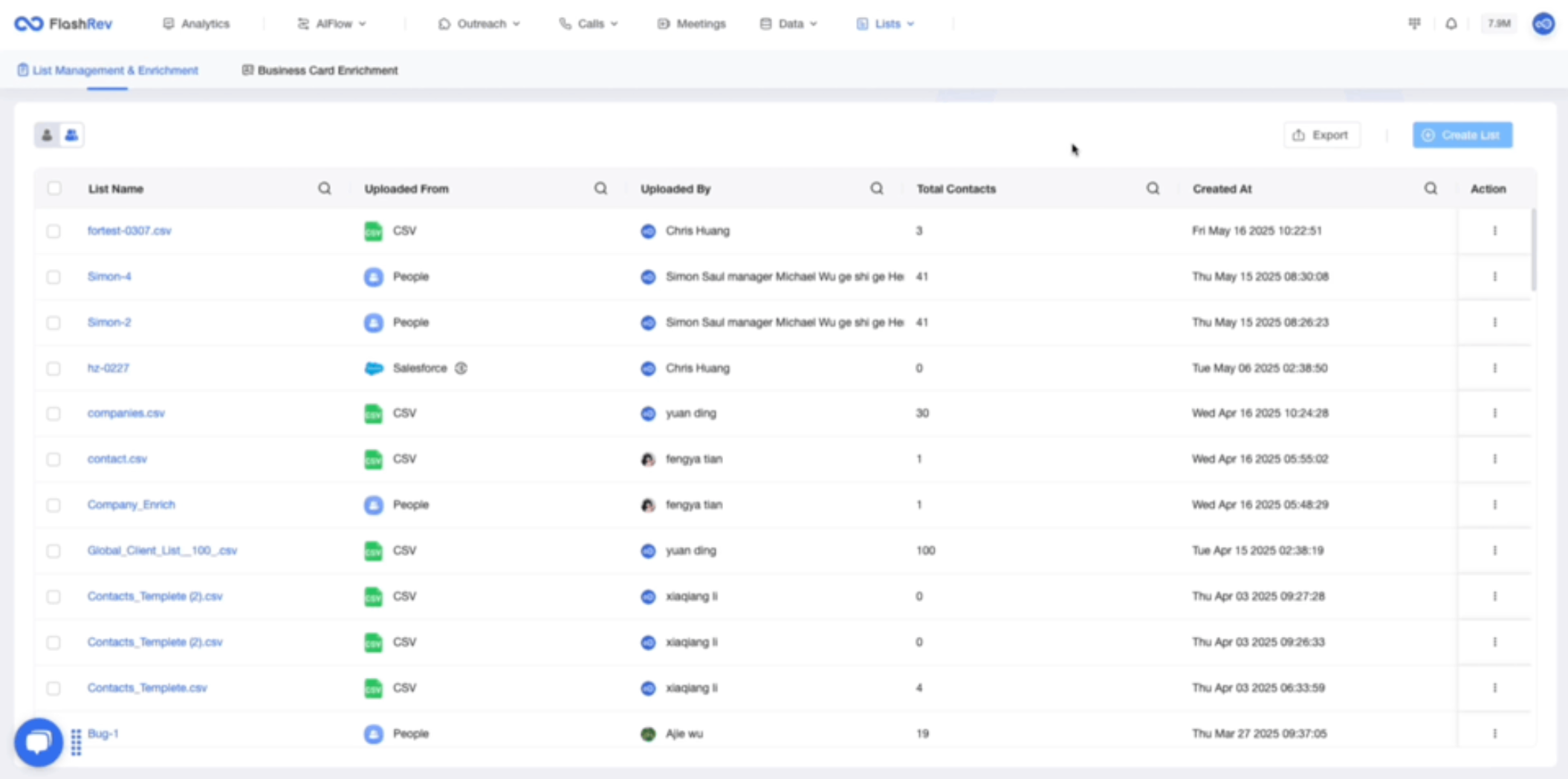Image resolution: width=1568 pixels, height=779 pixels.
Task: Check the Simon-2 row checkbox
Action: [54, 323]
